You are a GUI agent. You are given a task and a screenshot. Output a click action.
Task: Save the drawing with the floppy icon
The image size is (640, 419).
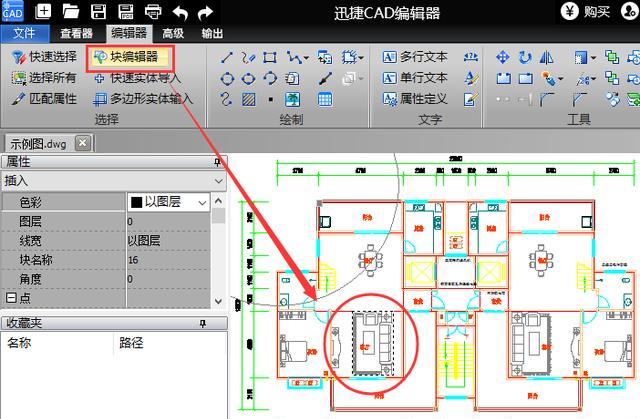click(98, 11)
